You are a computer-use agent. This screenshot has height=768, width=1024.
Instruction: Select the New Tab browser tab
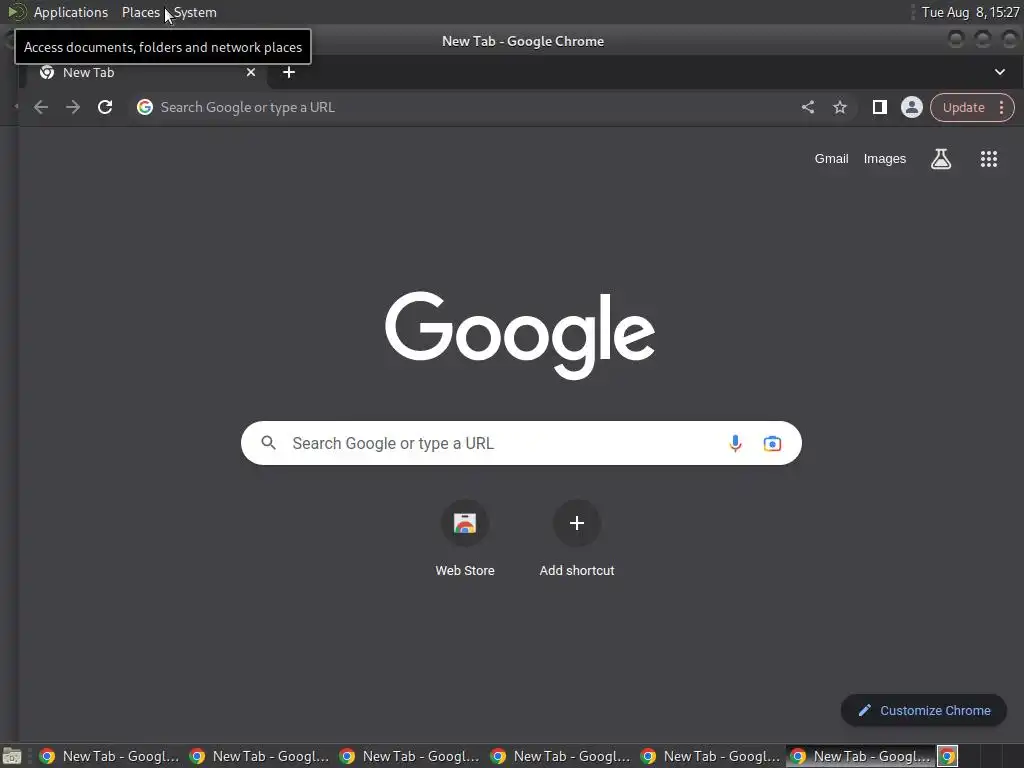click(147, 72)
